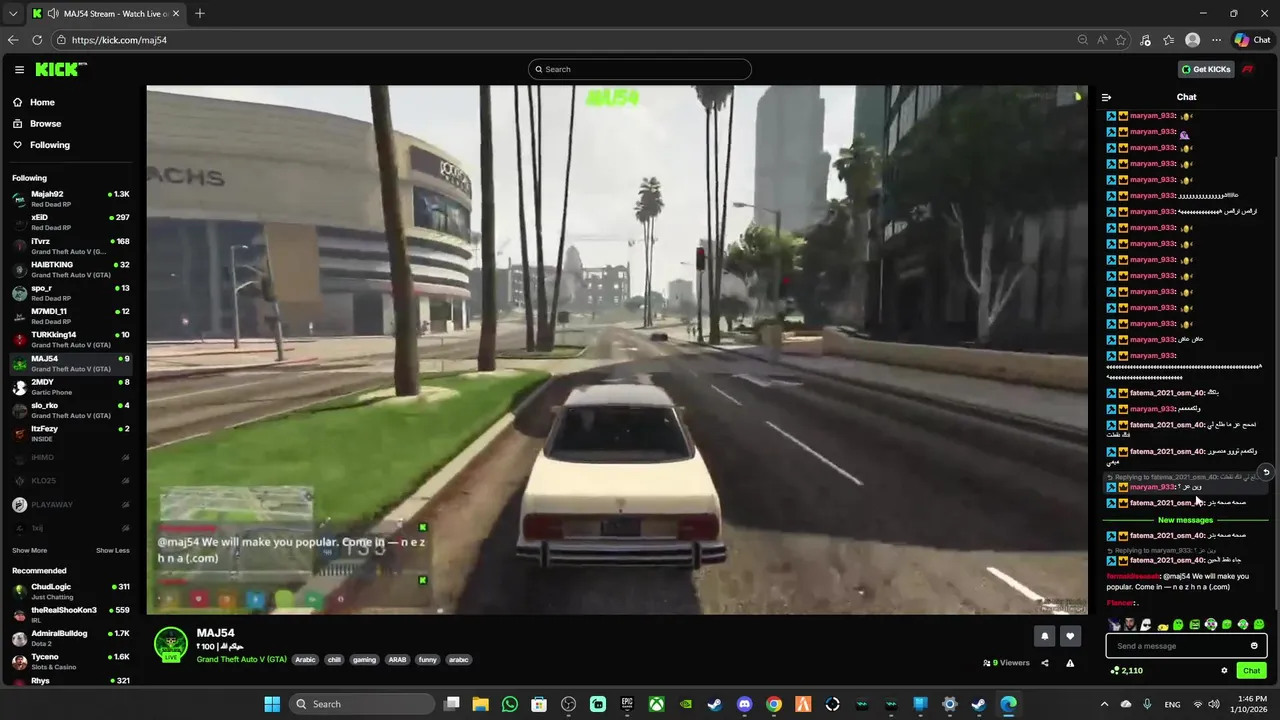Image resolution: width=1280 pixels, height=720 pixels.
Task: Click the Get KICKs button
Action: pos(1206,69)
